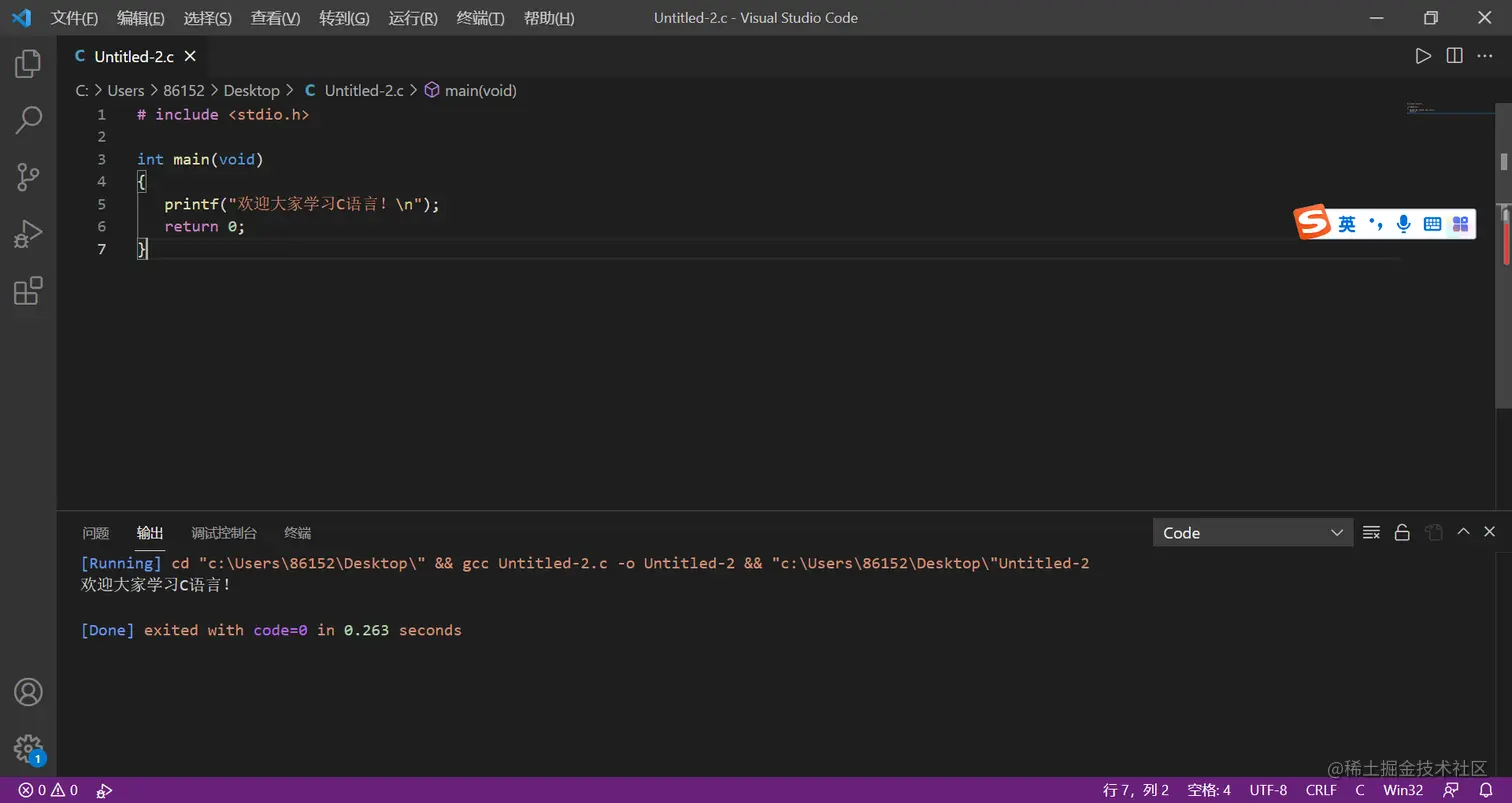Run the code with the play button
The image size is (1512, 803).
coord(1423,56)
